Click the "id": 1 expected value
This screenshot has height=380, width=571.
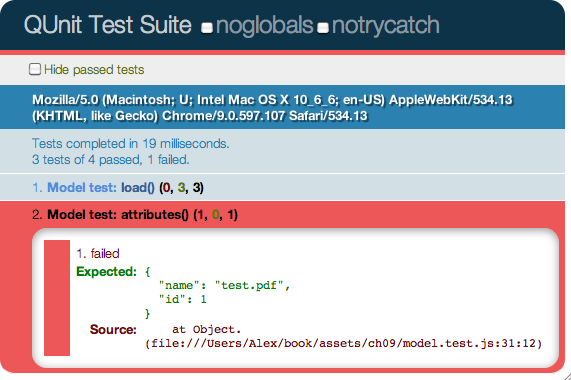(182, 300)
